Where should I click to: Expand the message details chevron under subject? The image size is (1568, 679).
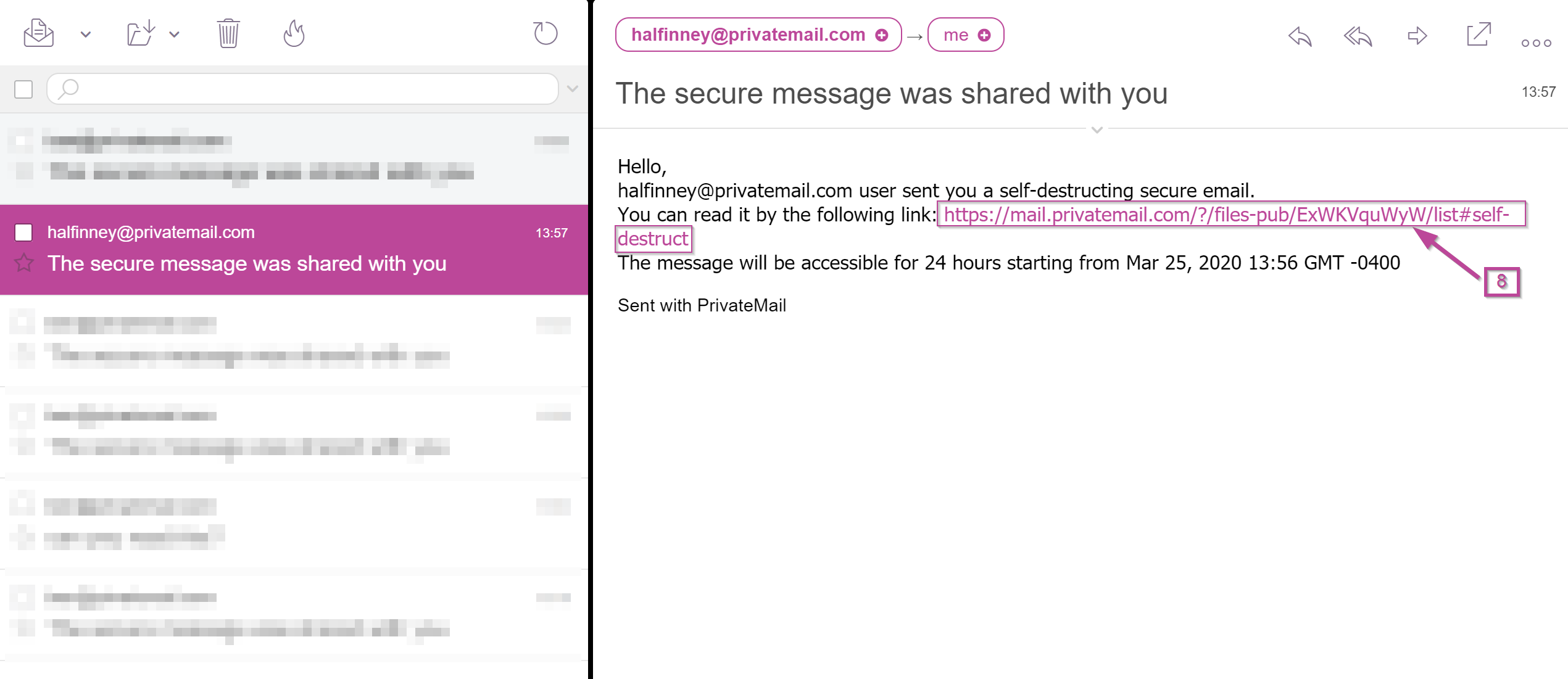(x=1097, y=130)
